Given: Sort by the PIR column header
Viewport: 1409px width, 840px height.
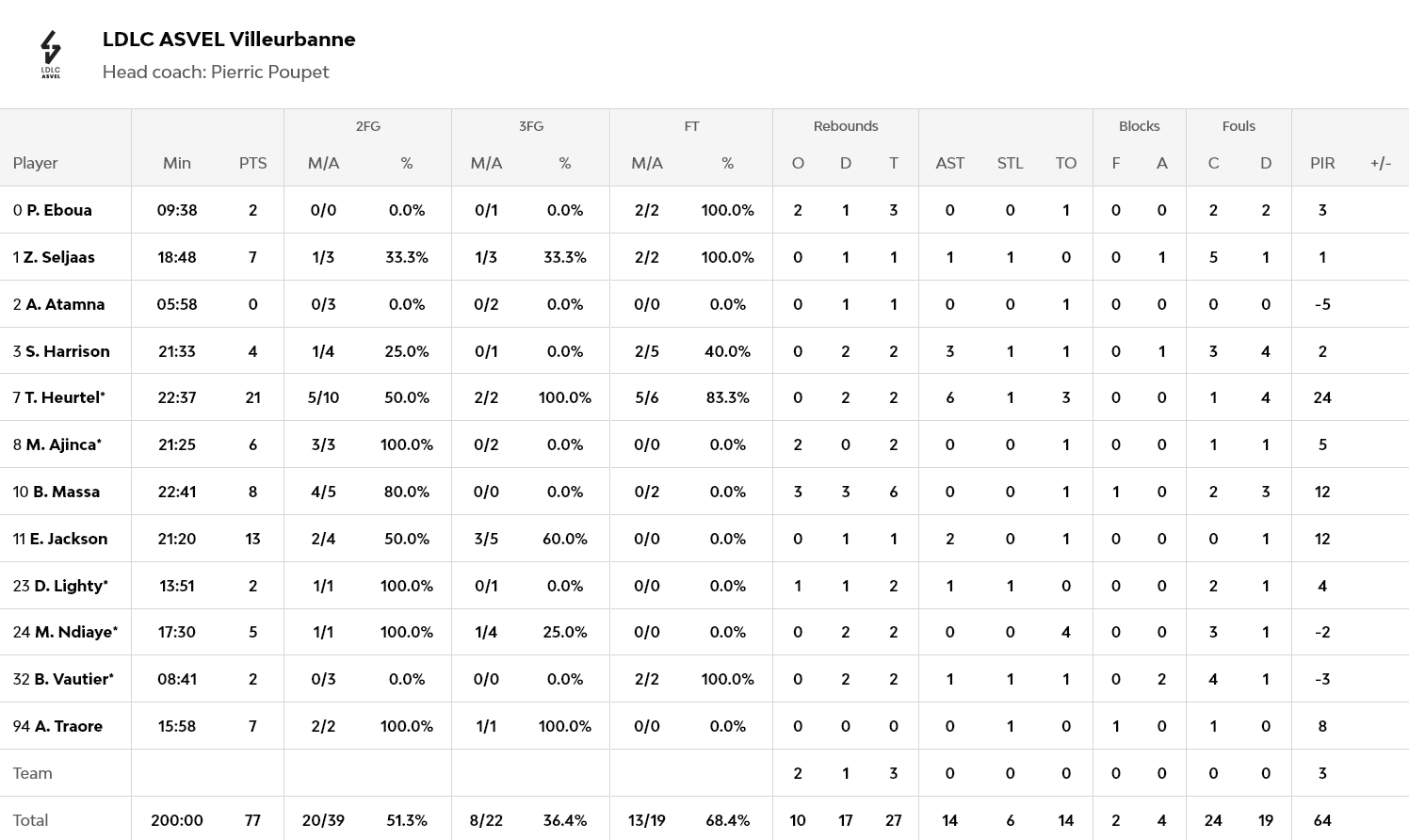Looking at the screenshot, I should [1322, 163].
